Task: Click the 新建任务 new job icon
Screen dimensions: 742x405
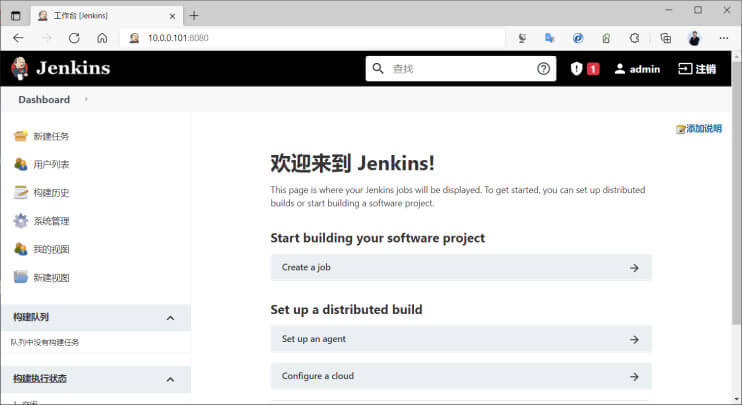Action: coord(20,136)
